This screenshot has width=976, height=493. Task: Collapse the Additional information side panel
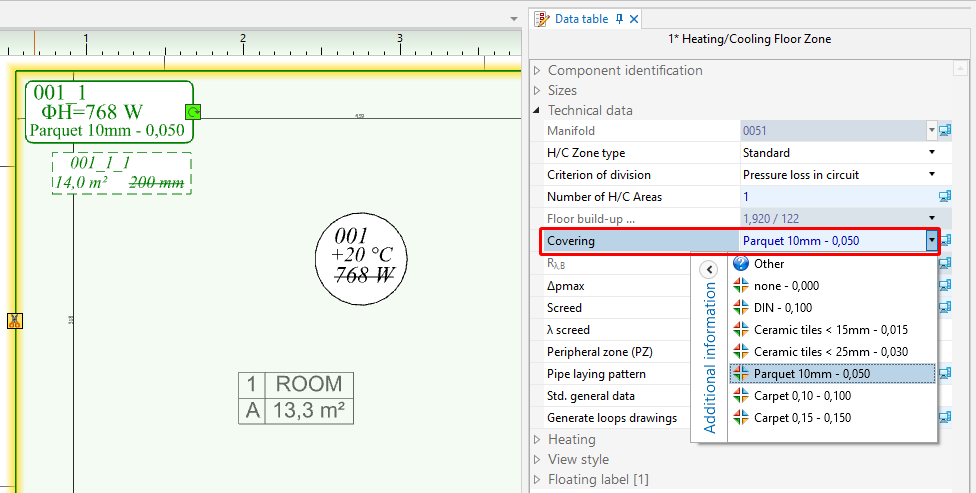click(708, 269)
